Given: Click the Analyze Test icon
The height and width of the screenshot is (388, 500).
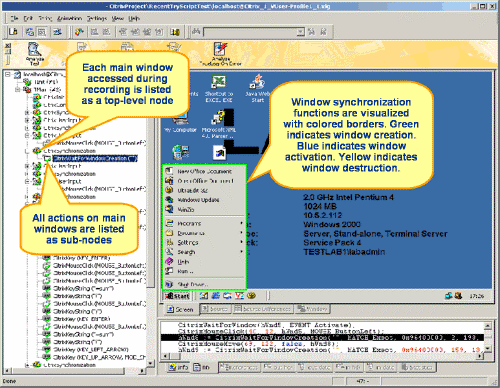Looking at the screenshot, I should pos(34,53).
